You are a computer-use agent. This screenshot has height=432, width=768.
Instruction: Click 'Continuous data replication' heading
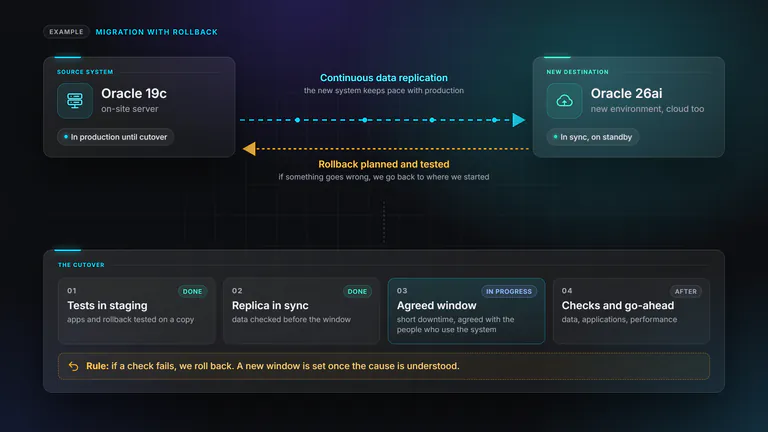(x=384, y=78)
